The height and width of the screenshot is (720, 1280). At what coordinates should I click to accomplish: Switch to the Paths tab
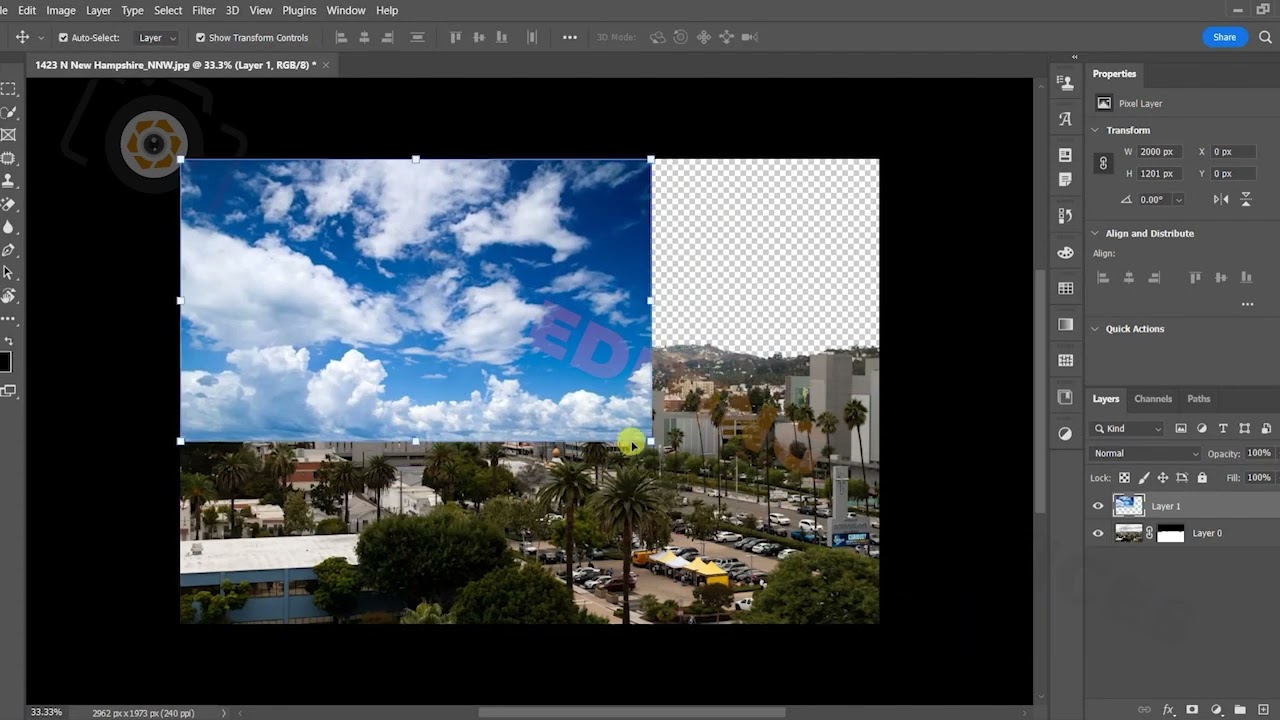[1198, 399]
